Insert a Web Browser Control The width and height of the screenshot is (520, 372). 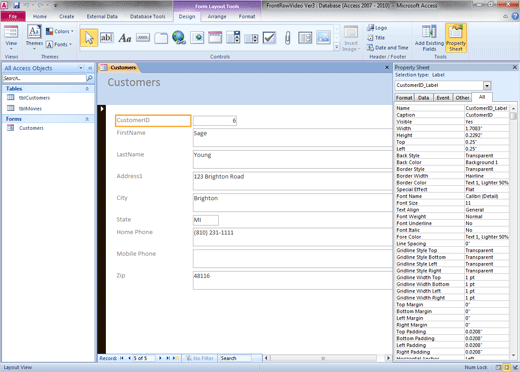click(x=197, y=38)
